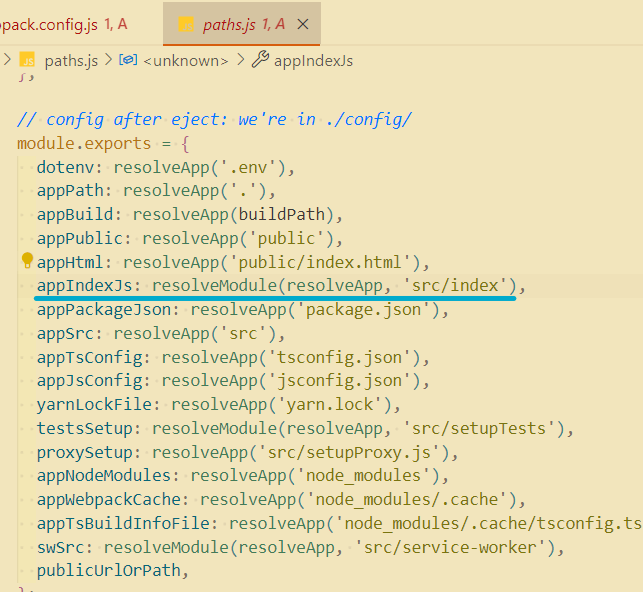Open the <unknown> breadcrumb segment

185,61
